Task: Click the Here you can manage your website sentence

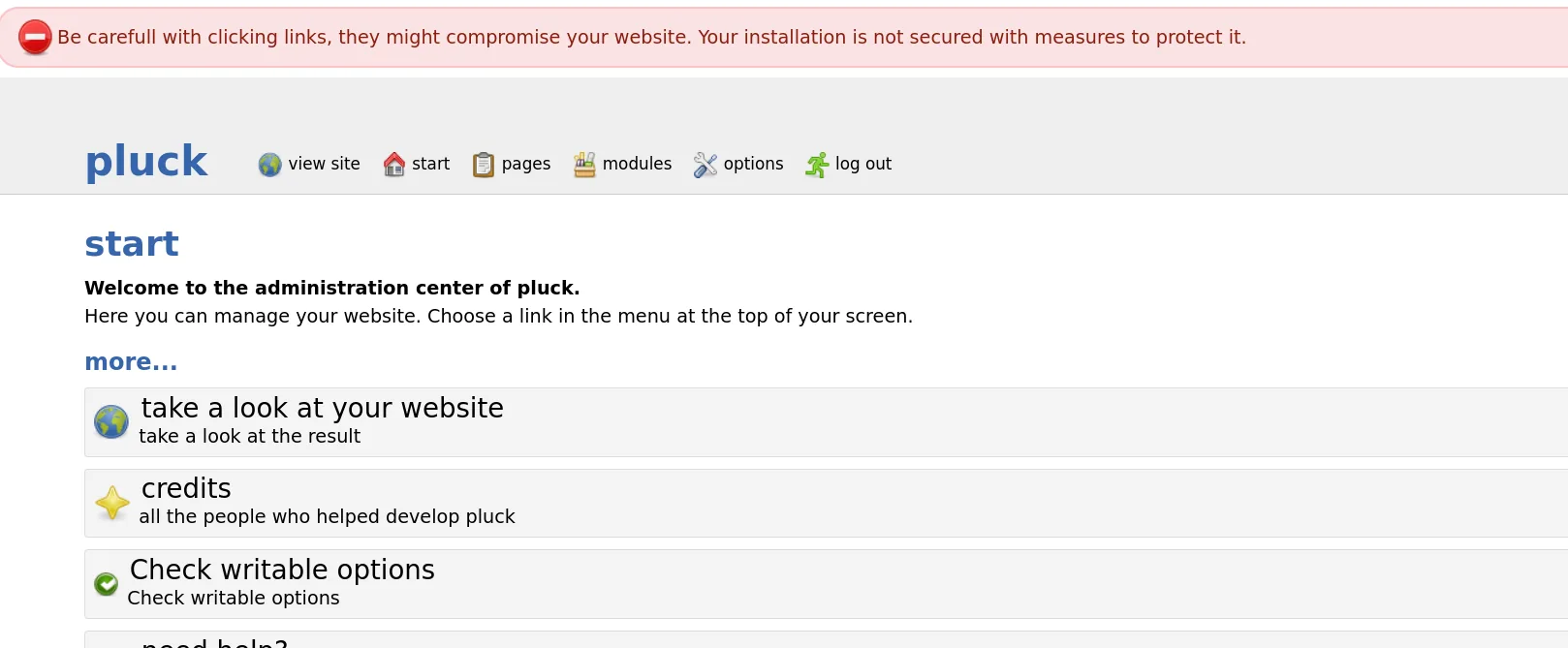Action: (x=499, y=317)
